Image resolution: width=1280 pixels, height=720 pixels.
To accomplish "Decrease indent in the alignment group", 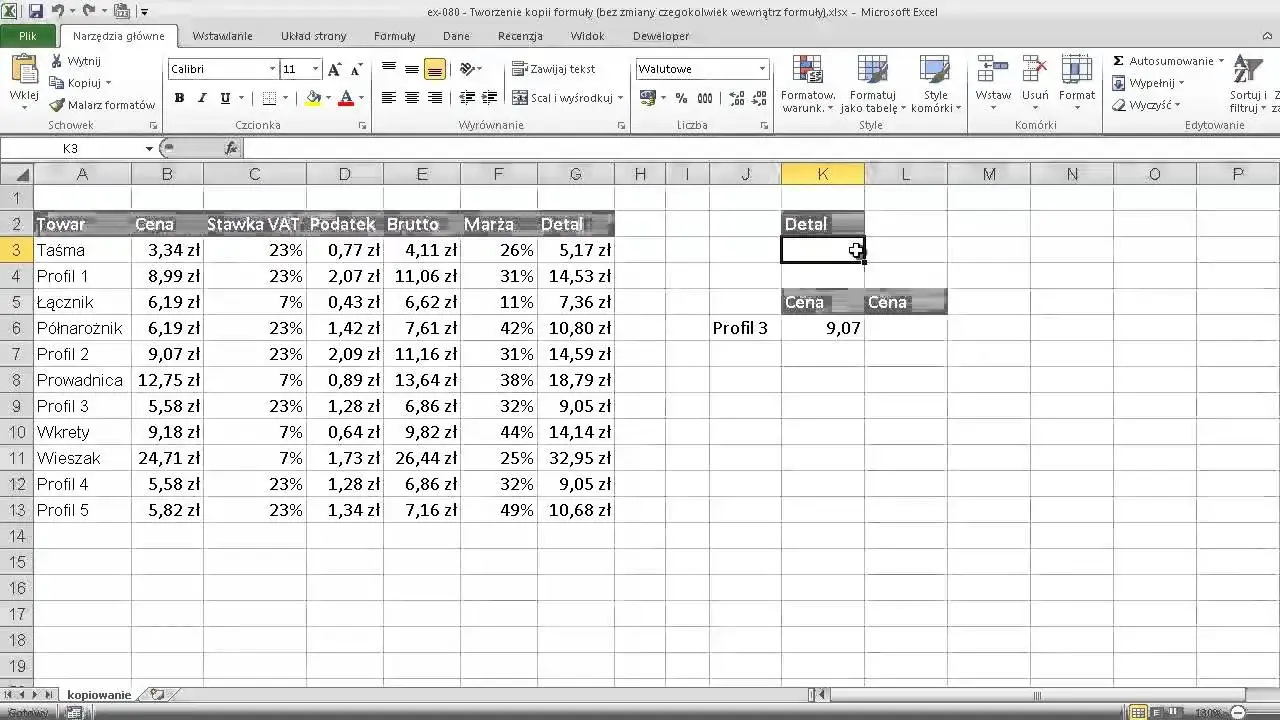I will coord(467,98).
